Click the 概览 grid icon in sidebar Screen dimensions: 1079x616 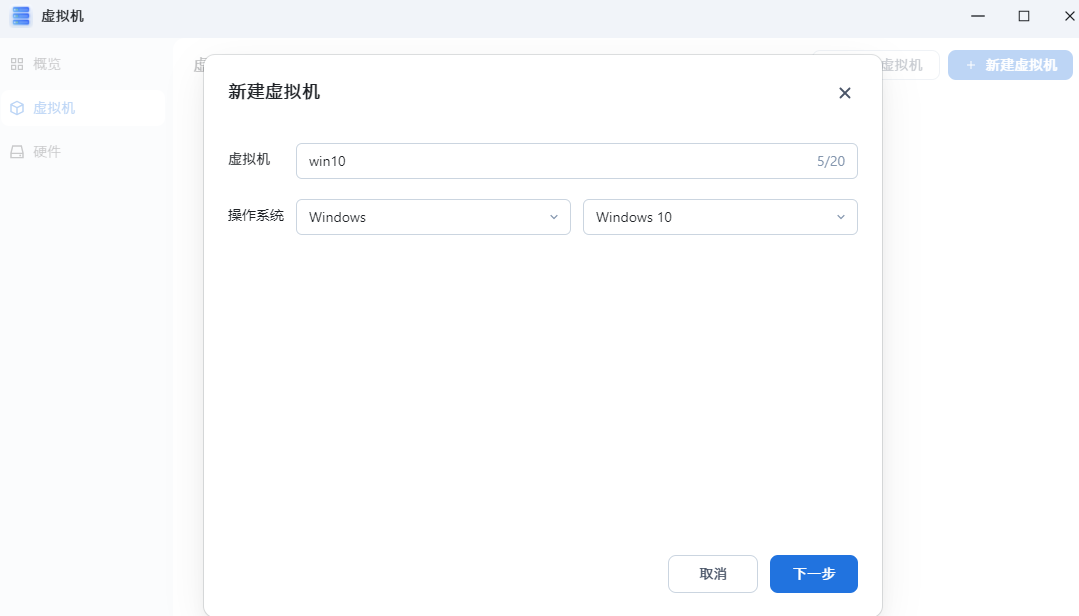click(x=17, y=64)
